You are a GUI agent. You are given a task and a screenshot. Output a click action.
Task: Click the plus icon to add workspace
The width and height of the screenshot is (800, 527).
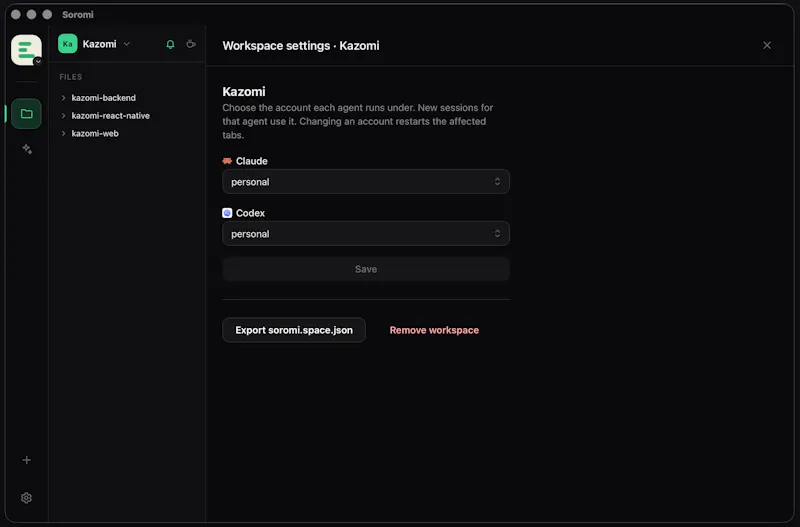pos(27,460)
